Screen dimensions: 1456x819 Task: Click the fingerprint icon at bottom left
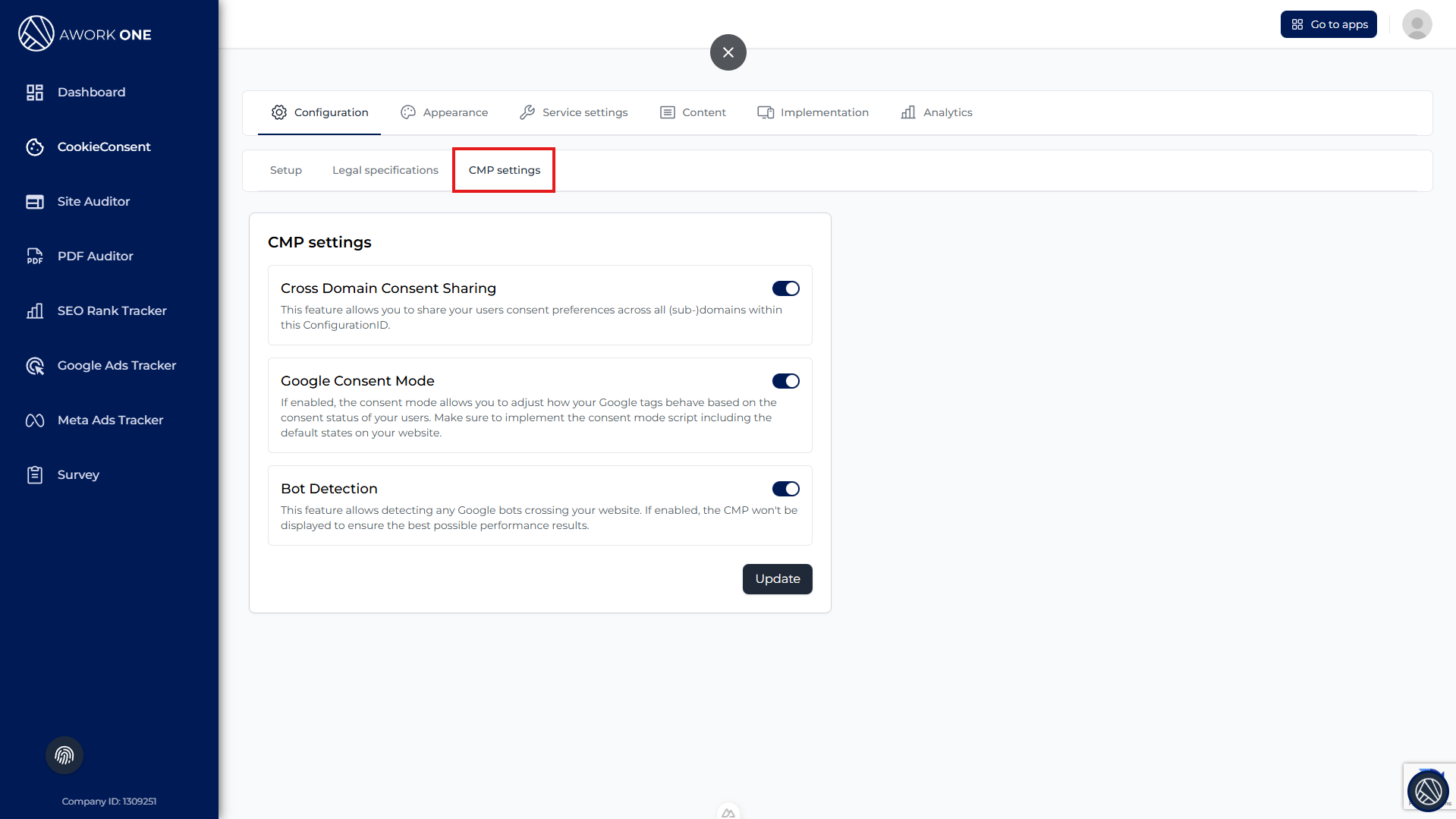pos(64,755)
